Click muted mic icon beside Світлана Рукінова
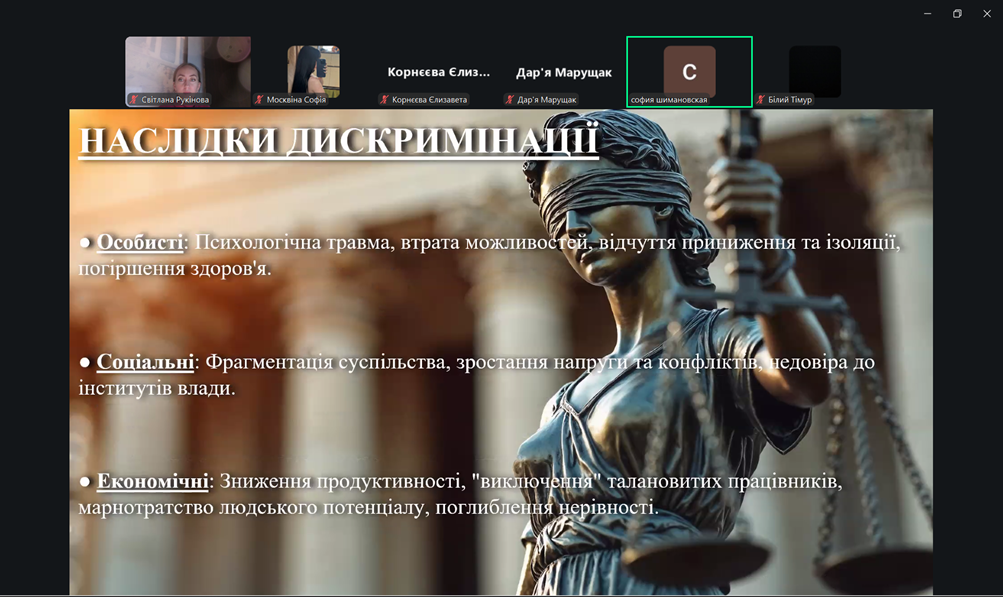This screenshot has width=1003, height=597. [134, 100]
